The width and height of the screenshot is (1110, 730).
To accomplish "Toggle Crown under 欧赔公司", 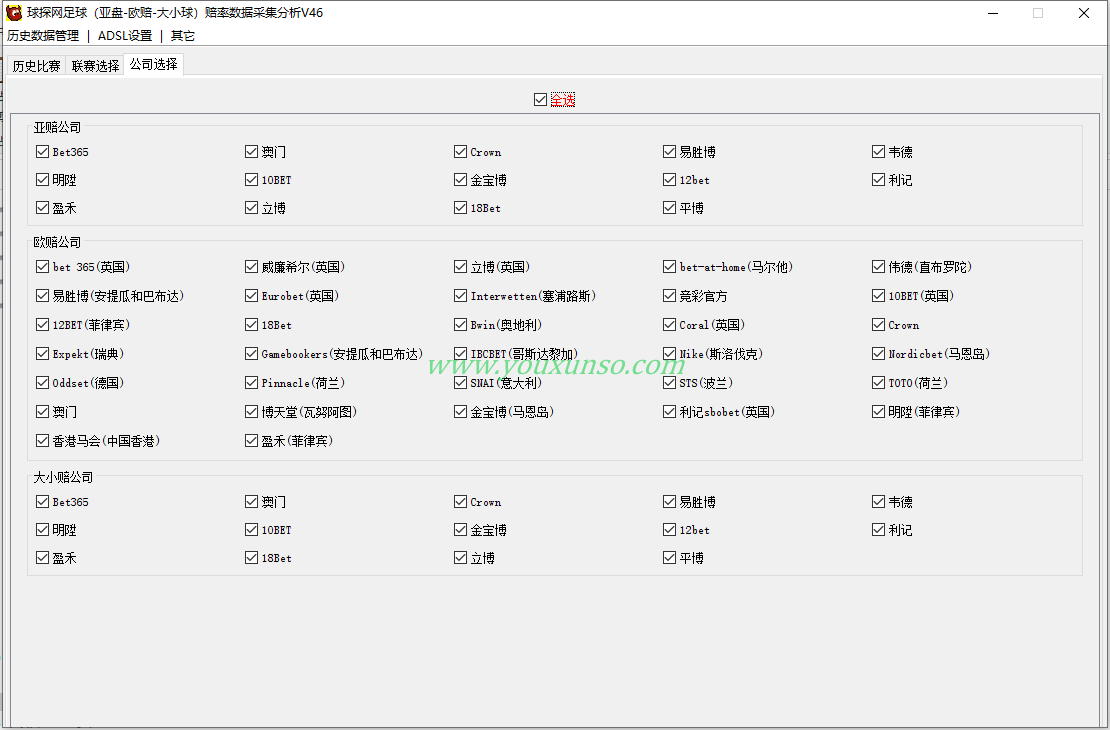I will click(879, 325).
